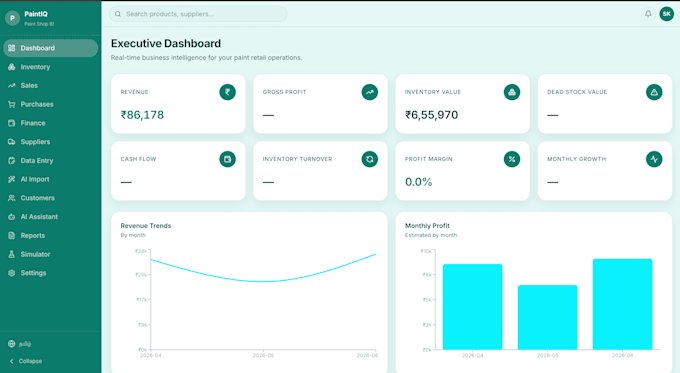Click the MONTHLY GROWTH label
Screen dimensions: 680x373
(576, 159)
